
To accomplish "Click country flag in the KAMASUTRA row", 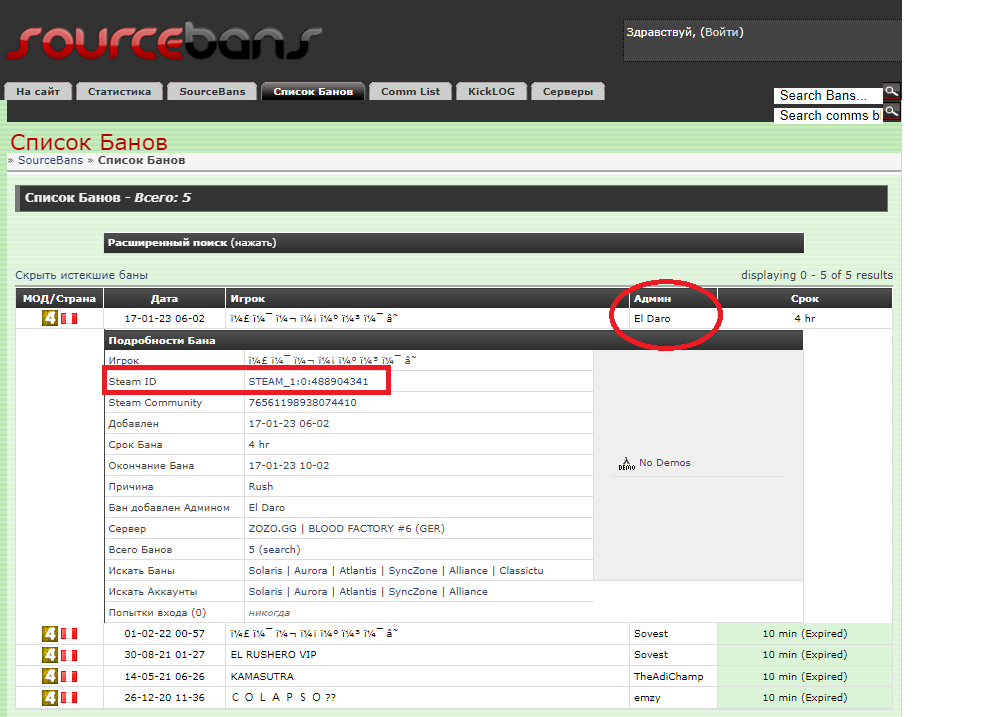I will click(69, 676).
